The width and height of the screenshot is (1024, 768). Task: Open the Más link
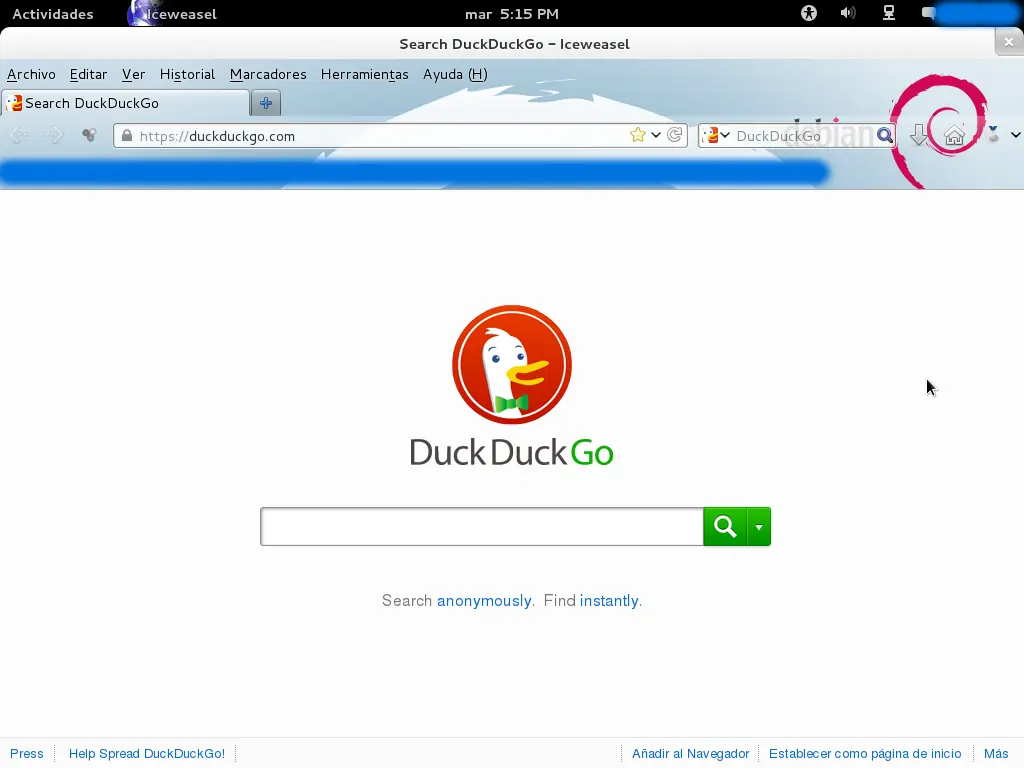pos(996,754)
